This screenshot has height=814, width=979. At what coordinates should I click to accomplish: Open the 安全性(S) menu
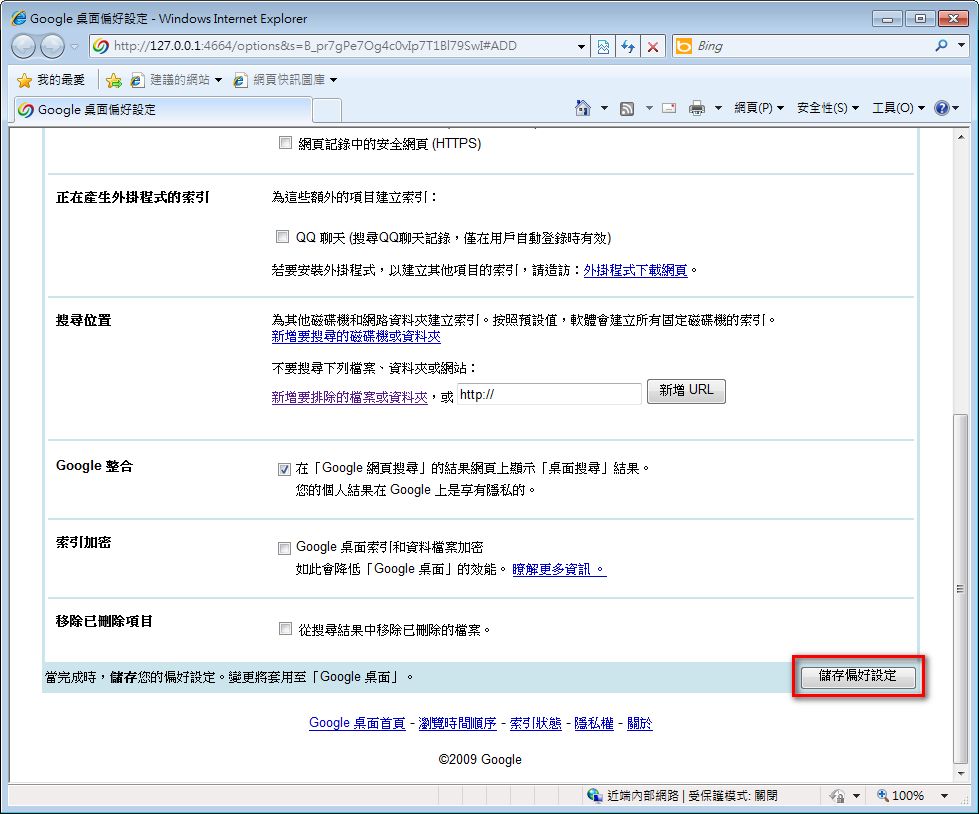pos(828,108)
